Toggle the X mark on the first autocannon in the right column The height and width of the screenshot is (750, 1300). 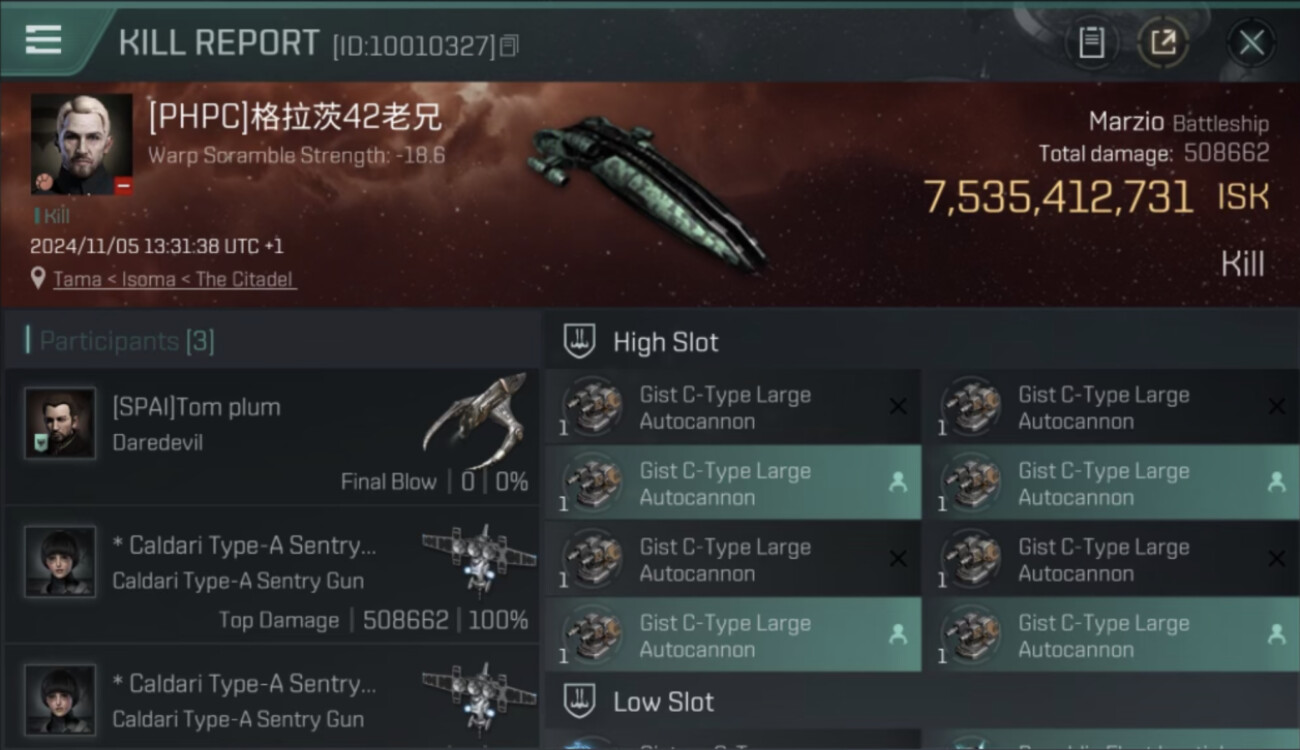tap(1277, 406)
